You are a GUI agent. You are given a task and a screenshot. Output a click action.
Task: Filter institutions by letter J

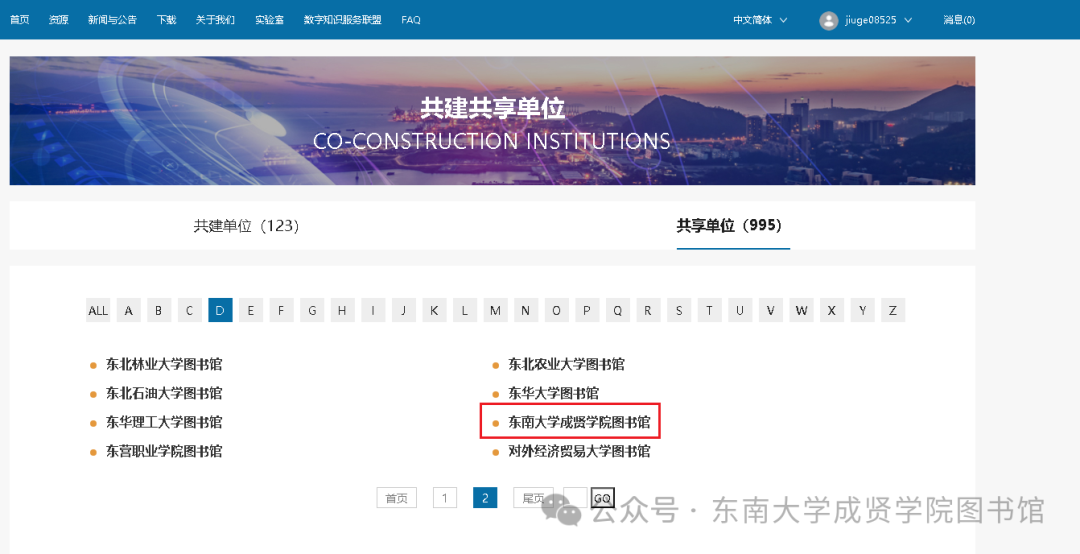click(x=404, y=310)
